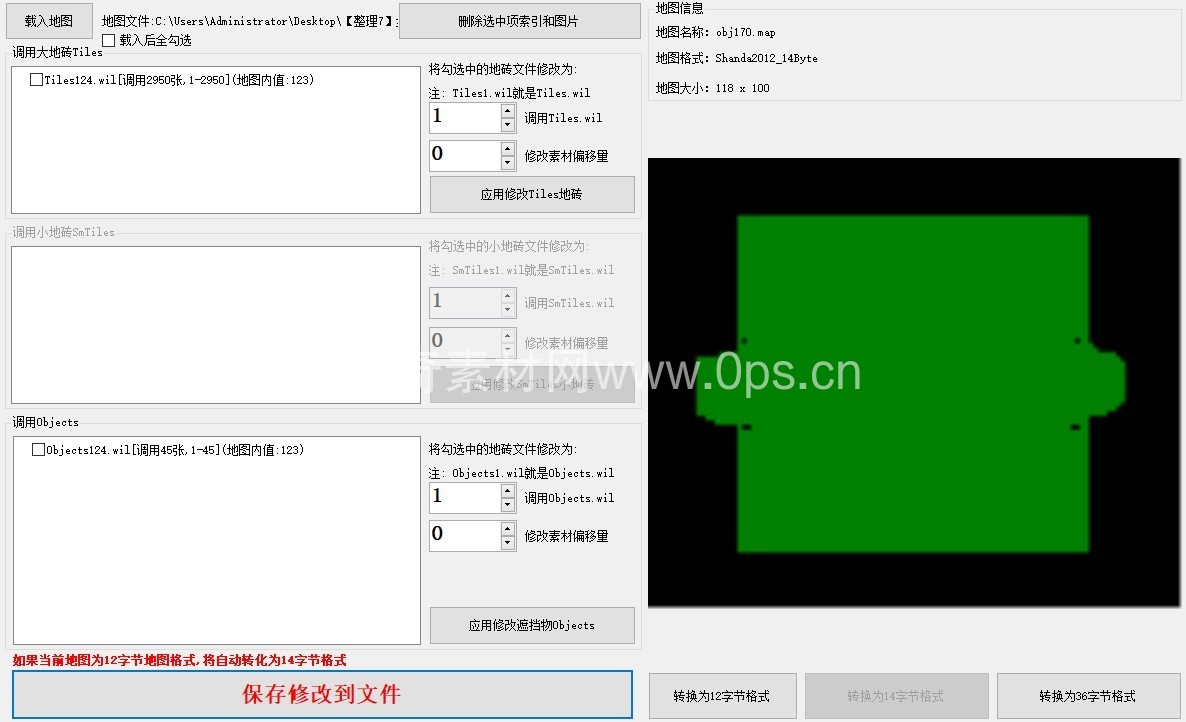
Task: Click the 应用修改Tiles地砖 button
Action: pos(532,195)
